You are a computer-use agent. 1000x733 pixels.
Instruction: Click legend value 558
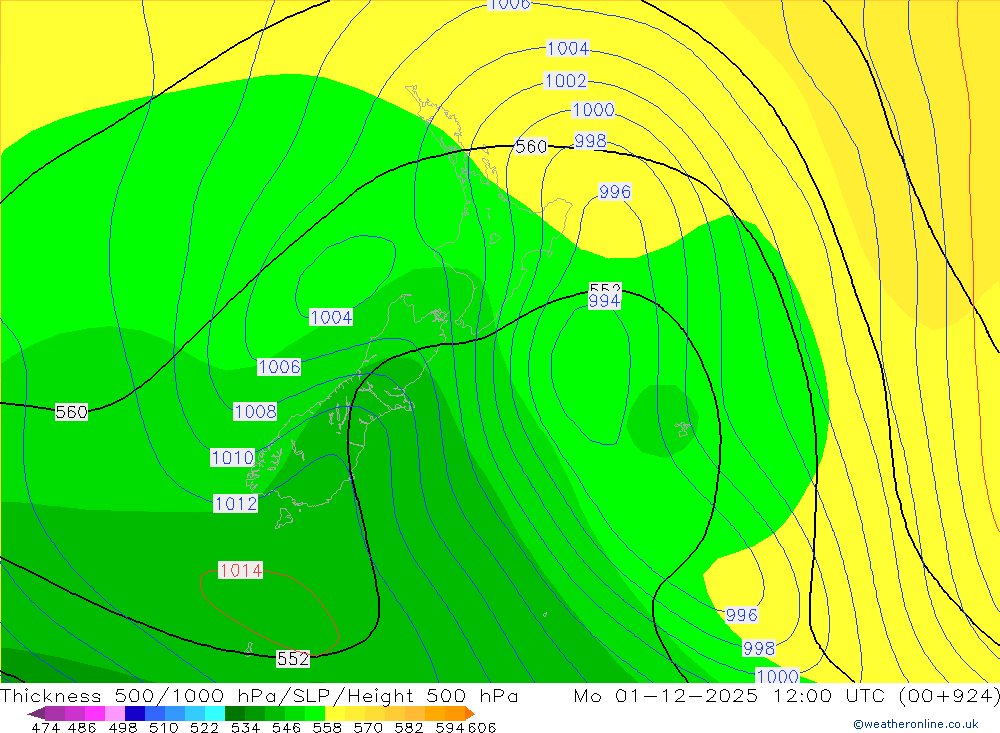click(327, 727)
